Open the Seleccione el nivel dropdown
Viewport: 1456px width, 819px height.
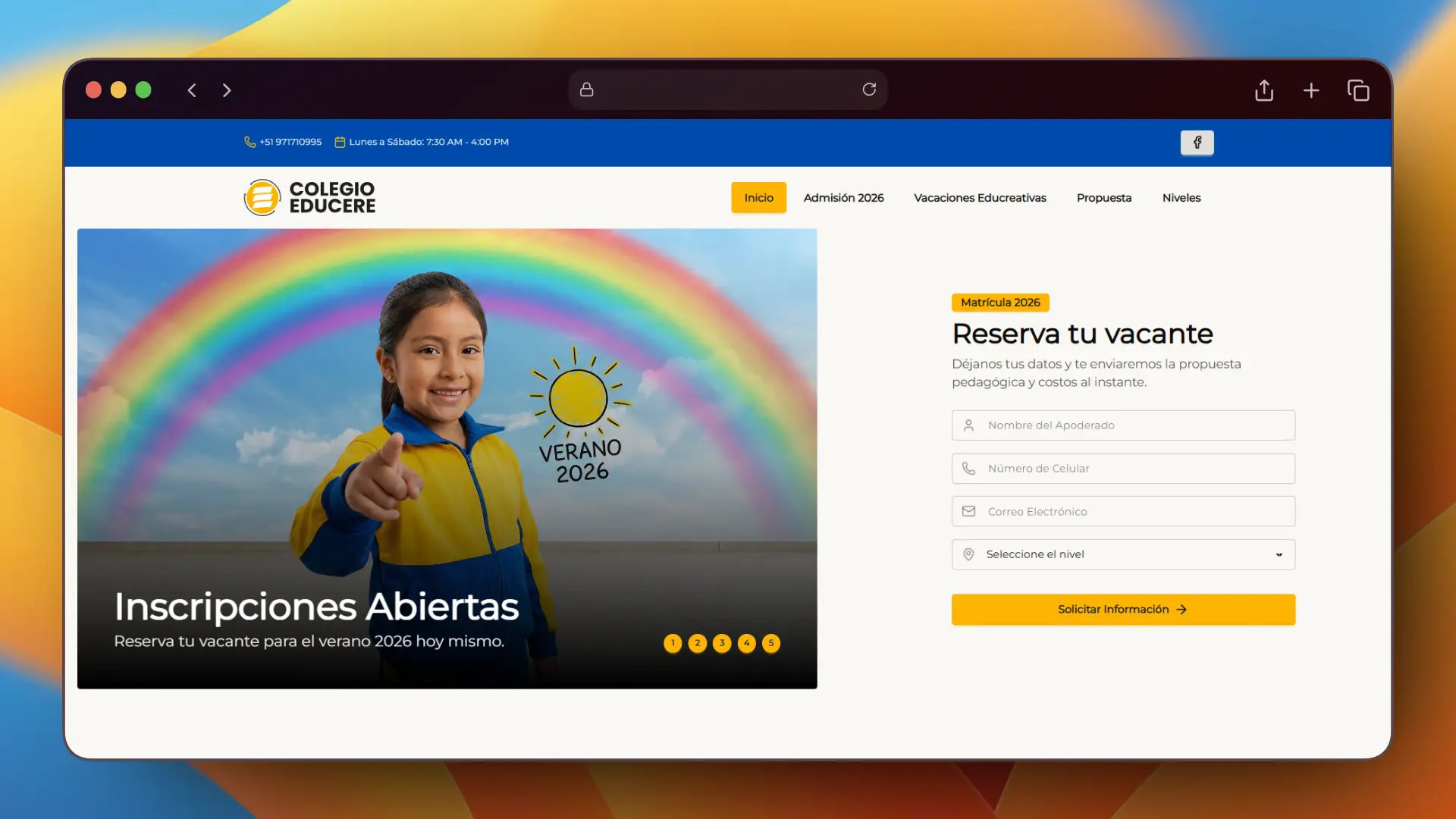click(x=1278, y=554)
